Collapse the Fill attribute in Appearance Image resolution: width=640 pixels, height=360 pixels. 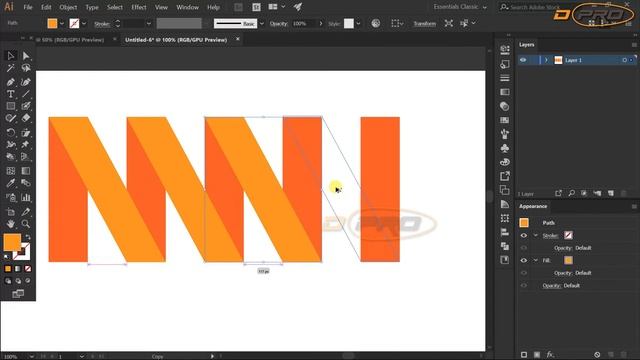[536, 260]
